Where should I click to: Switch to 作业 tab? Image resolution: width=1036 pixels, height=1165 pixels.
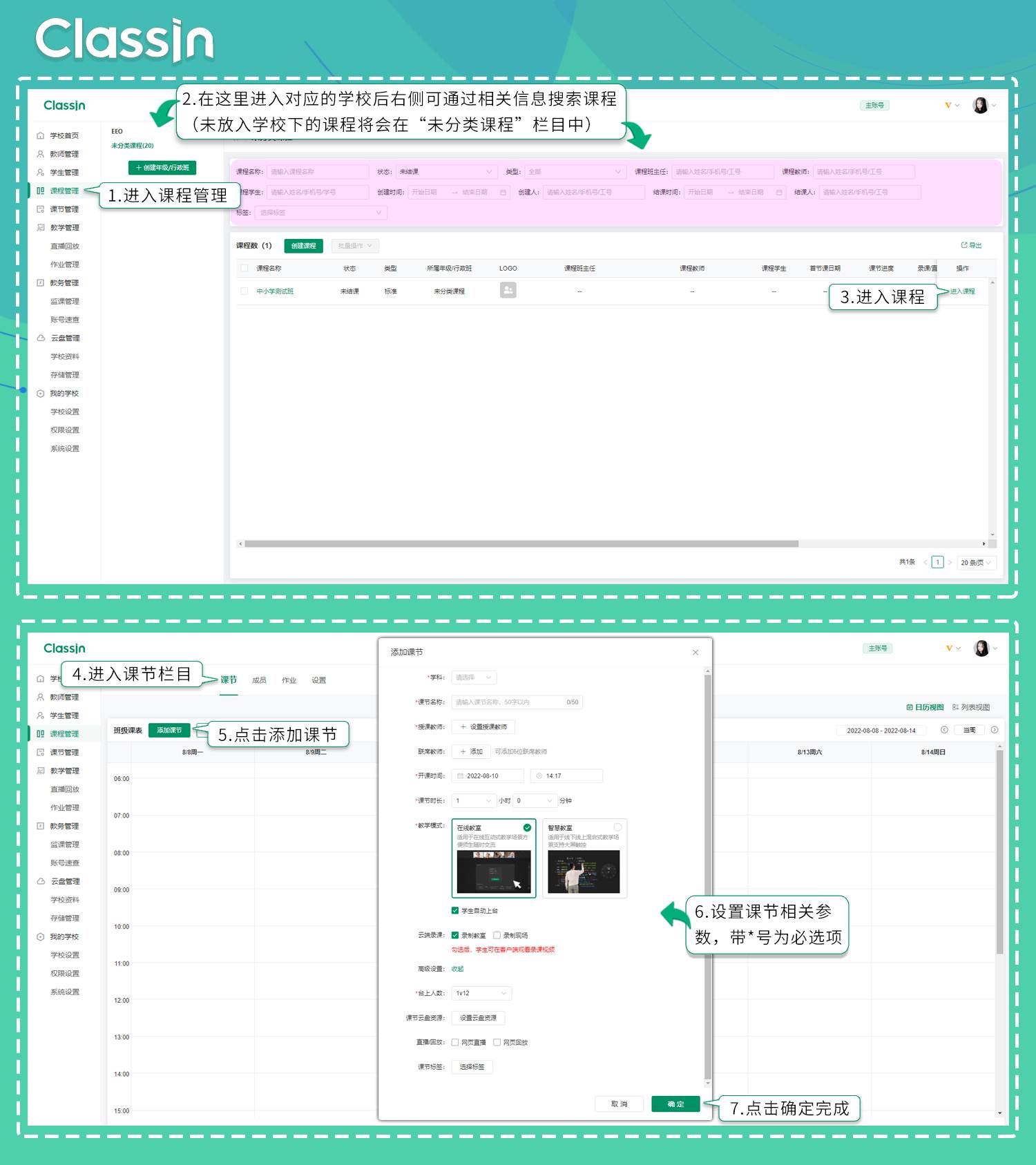[x=289, y=680]
